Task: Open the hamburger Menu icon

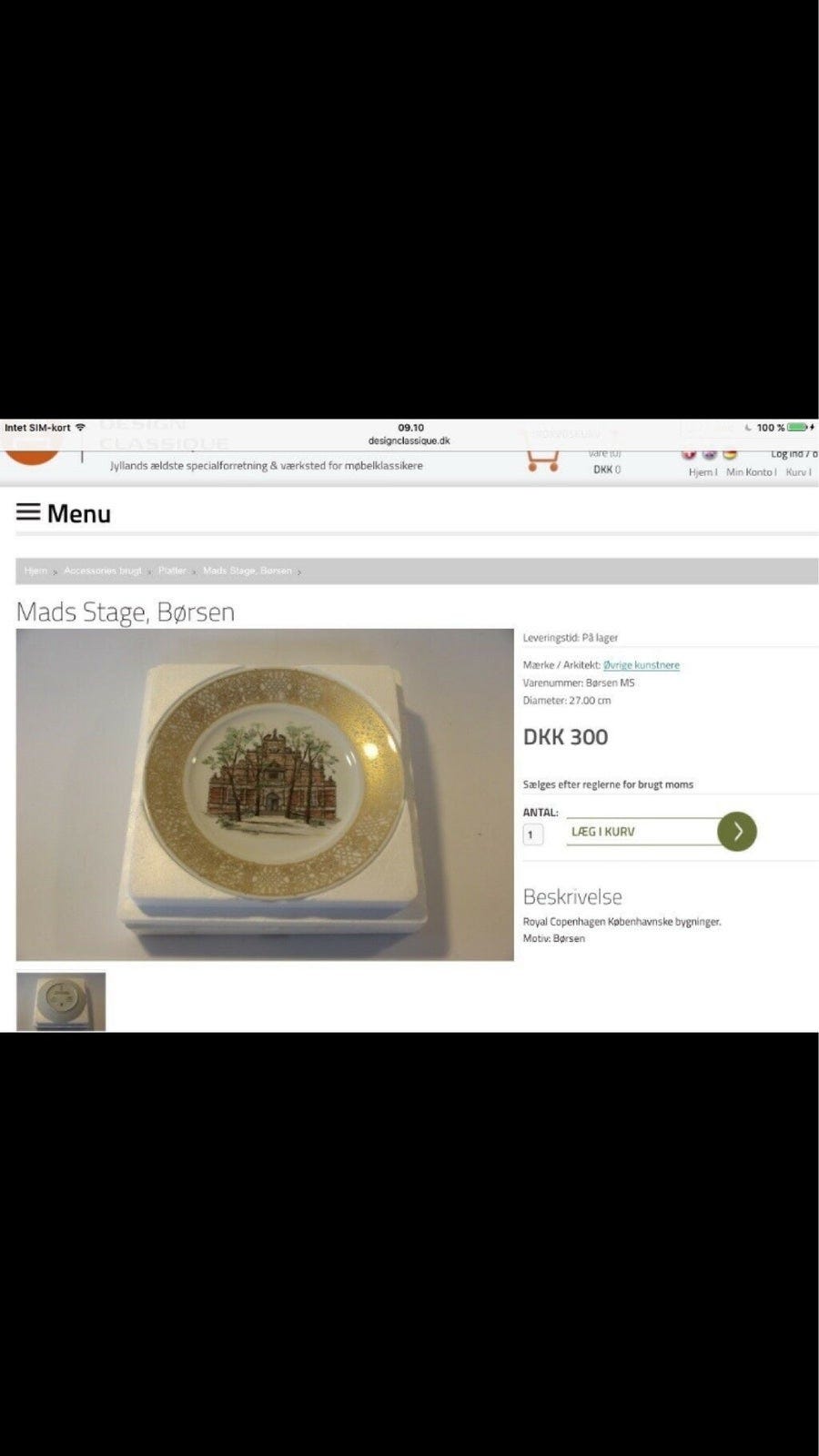Action: [x=28, y=512]
